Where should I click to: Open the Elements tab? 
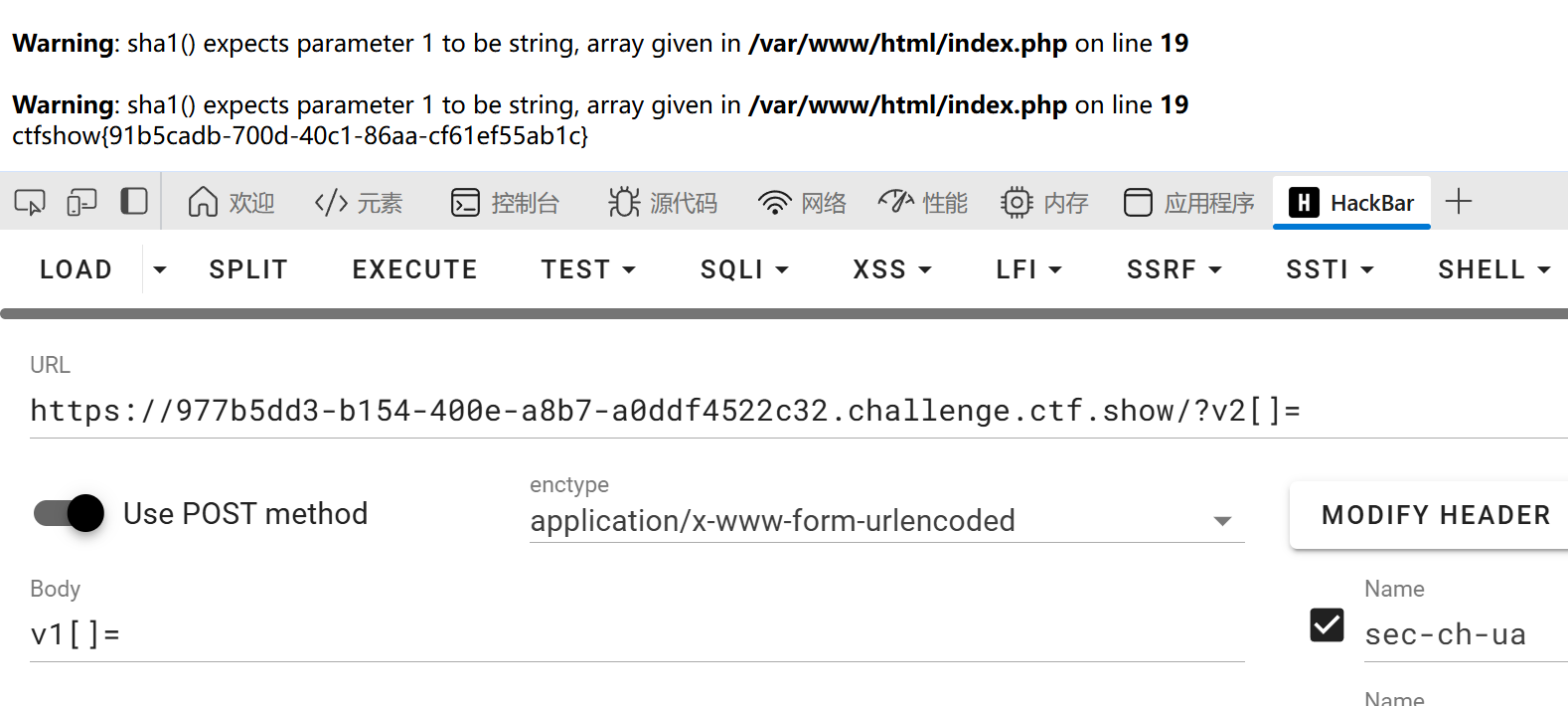(359, 203)
